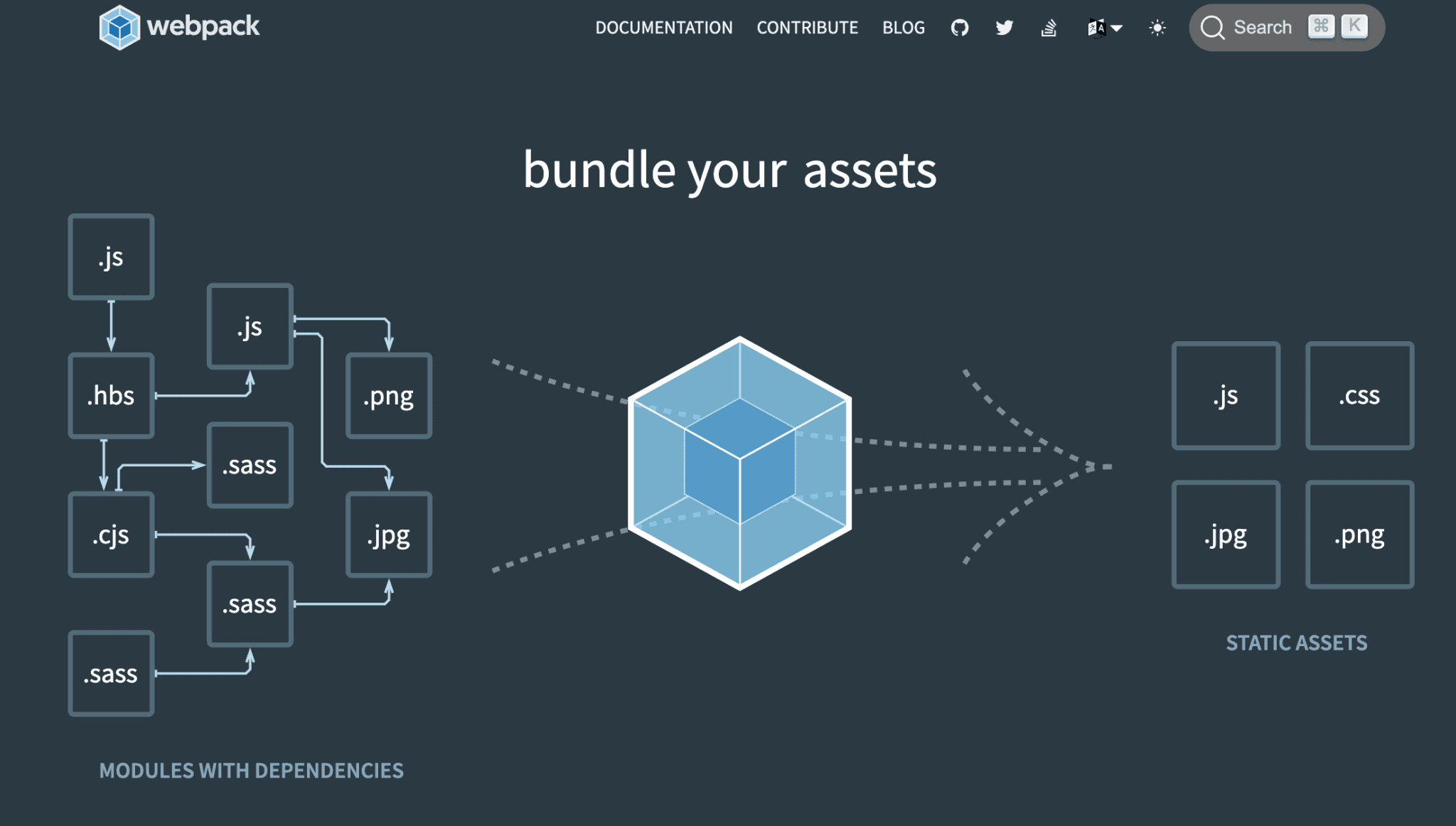Open the search bar icon
Image resolution: width=1456 pixels, height=826 pixels.
[x=1214, y=27]
